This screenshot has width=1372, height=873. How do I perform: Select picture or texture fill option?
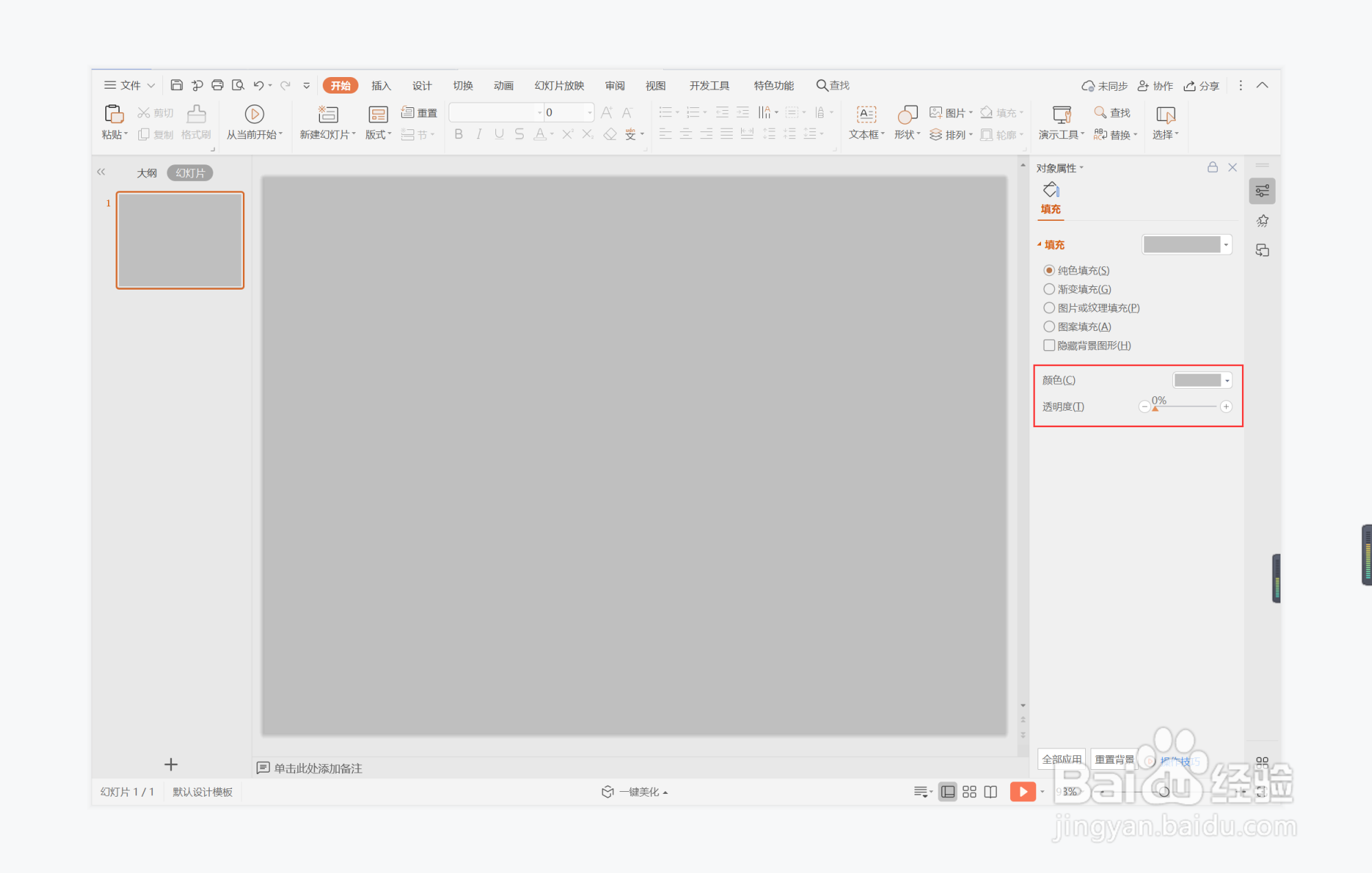point(1049,308)
